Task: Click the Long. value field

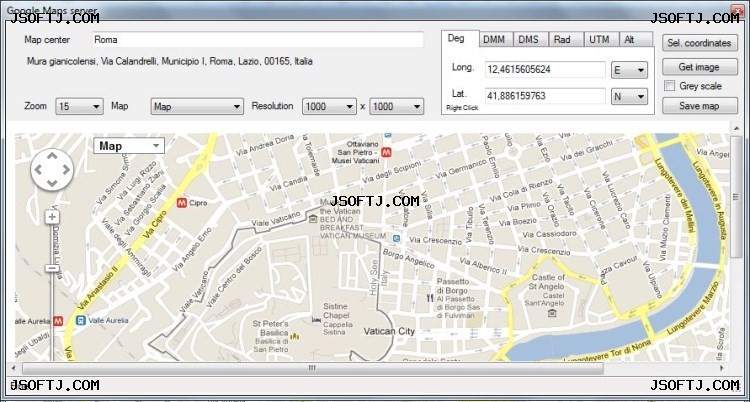Action: coord(545,69)
